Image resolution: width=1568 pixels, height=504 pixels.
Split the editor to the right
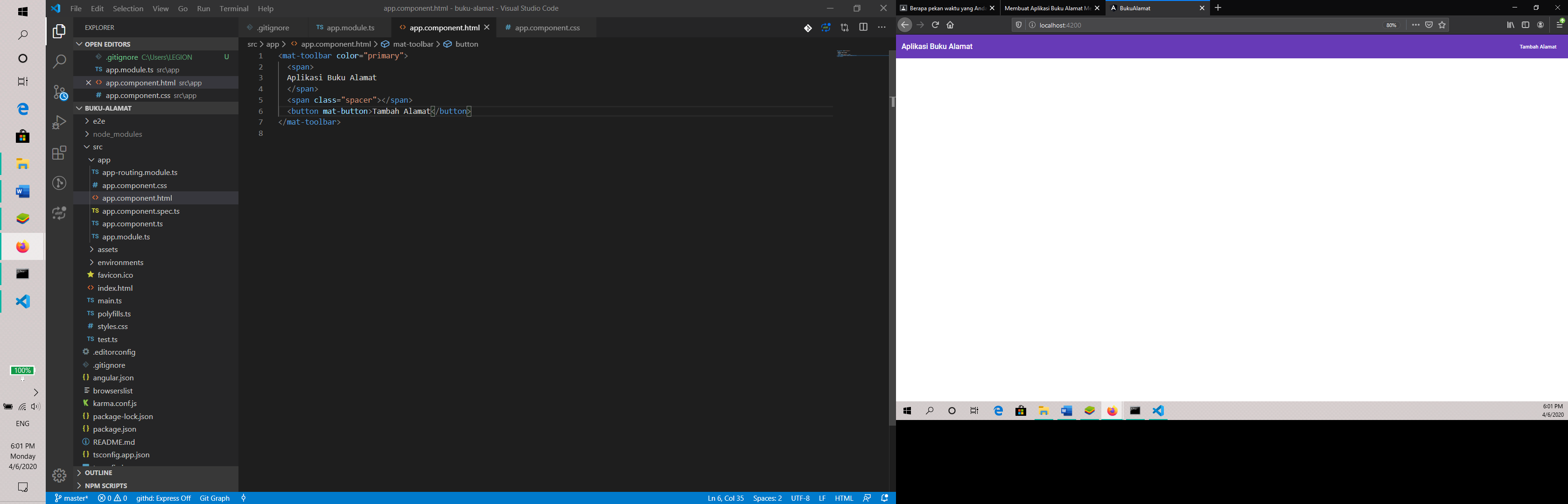click(x=863, y=28)
